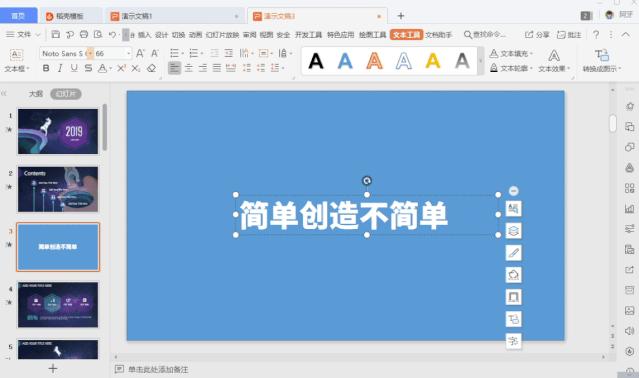
Task: Open Print Preview from quick access toolbar
Action: coord(98,35)
